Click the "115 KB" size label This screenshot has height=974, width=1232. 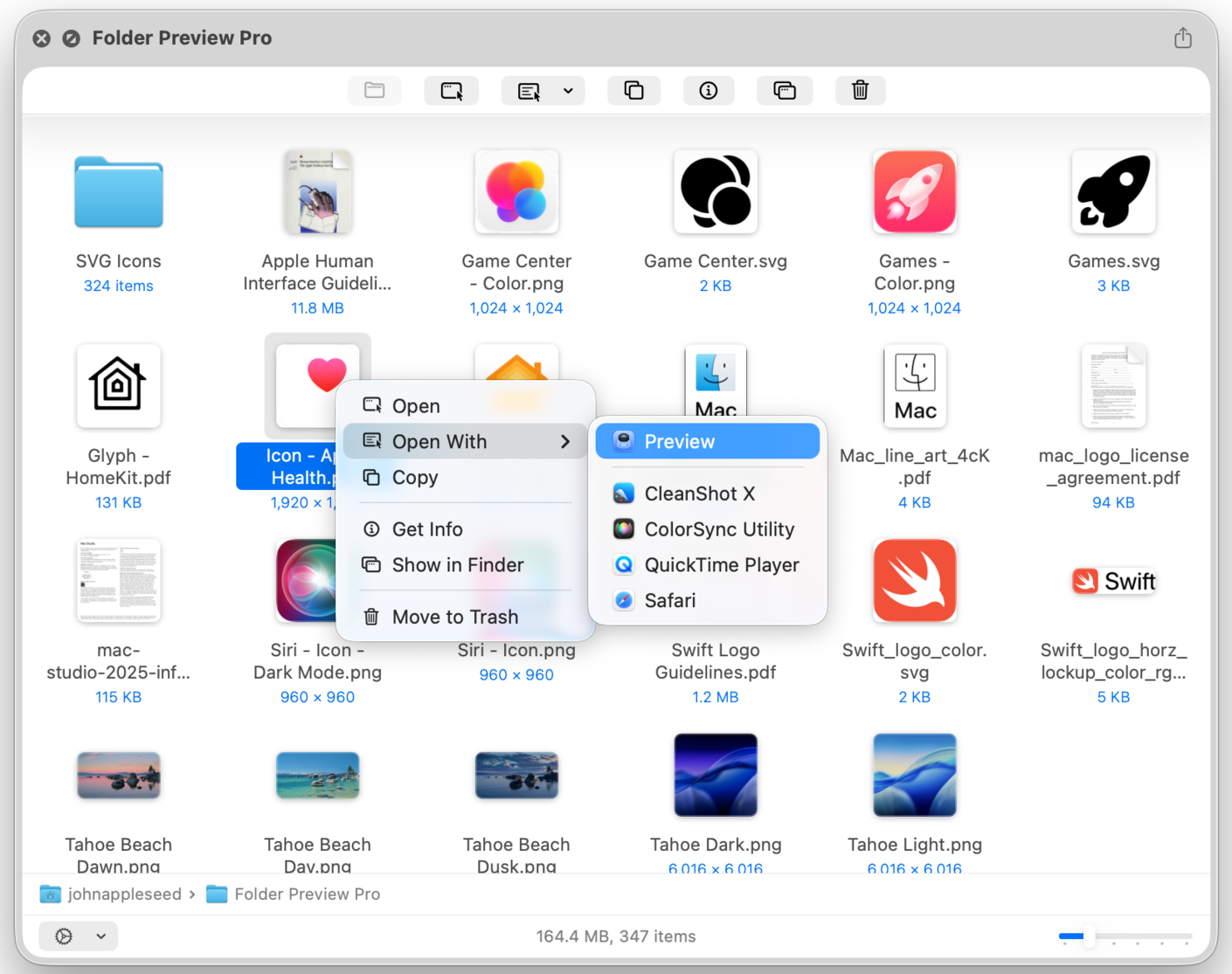119,697
